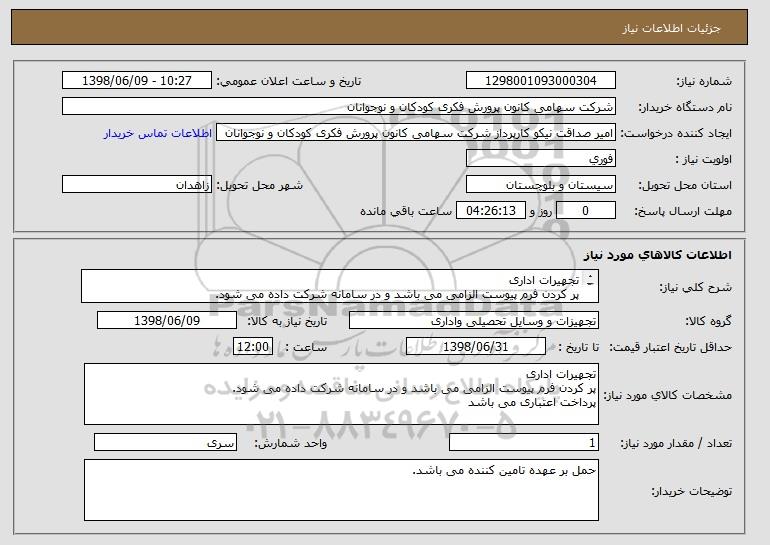Click the stepper arrows in شرح کلی نیاز box
Image resolution: width=770 pixels, height=545 pixels.
pyautogui.click(x=590, y=280)
